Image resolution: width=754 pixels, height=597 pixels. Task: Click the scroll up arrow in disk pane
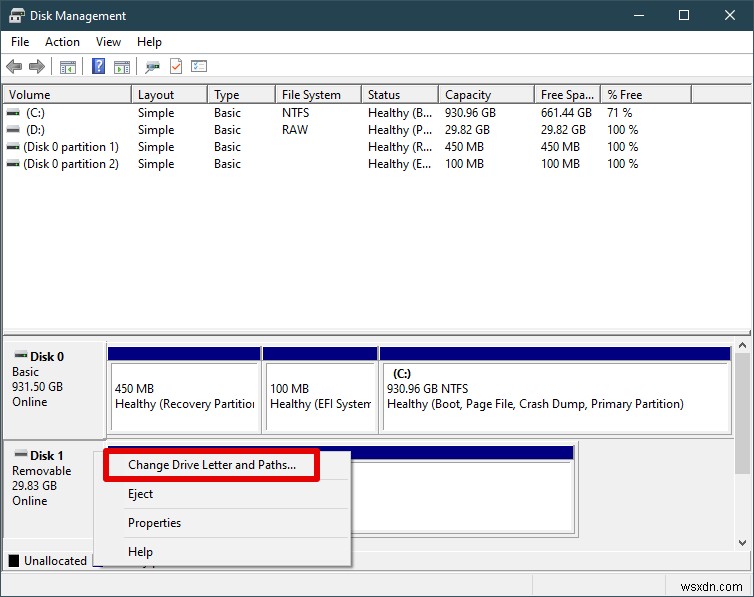click(742, 345)
